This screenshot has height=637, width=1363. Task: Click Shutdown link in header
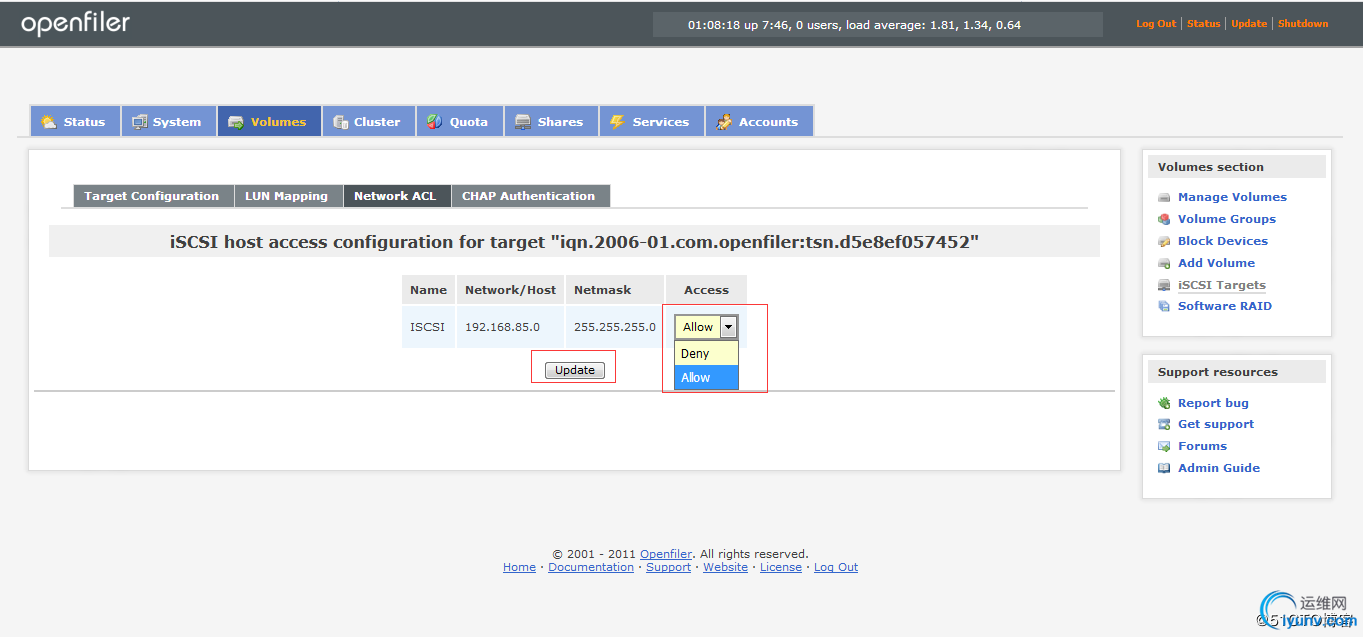coord(1303,24)
